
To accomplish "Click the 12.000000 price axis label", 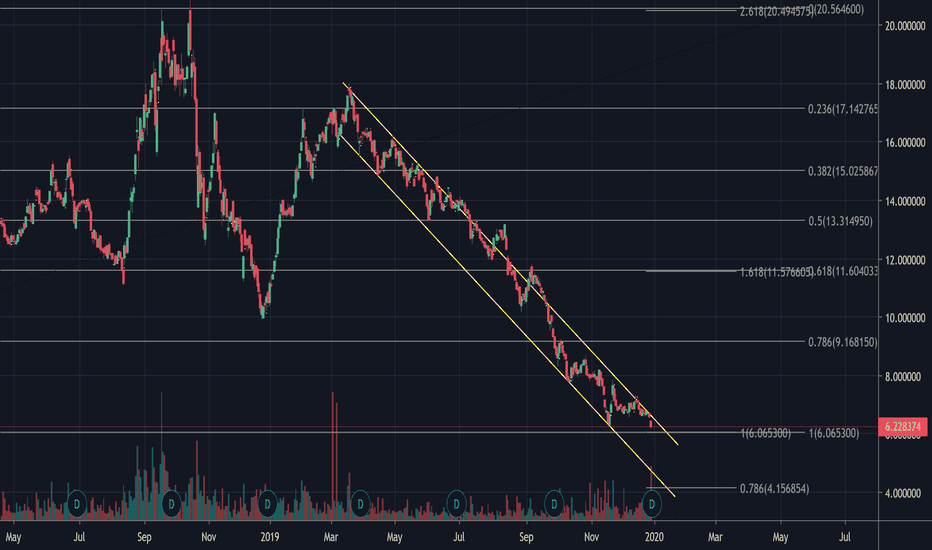I will pyautogui.click(x=905, y=260).
